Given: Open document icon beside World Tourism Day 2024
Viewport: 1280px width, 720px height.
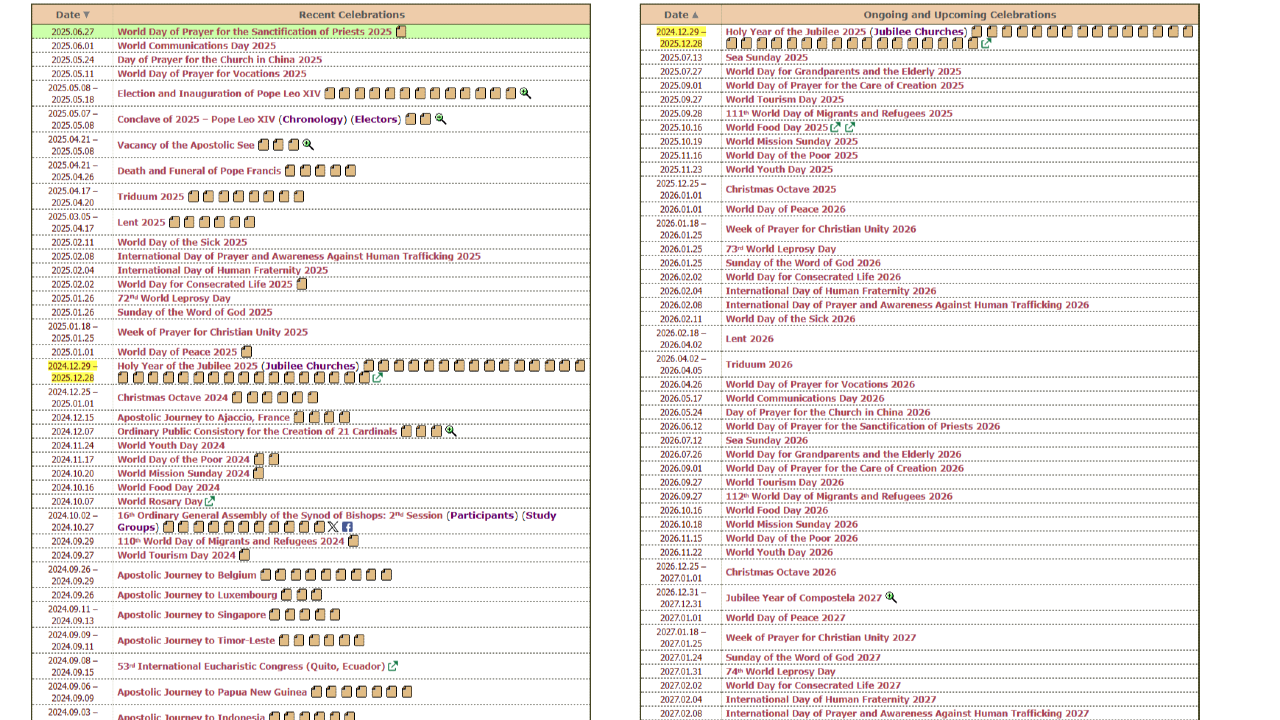Looking at the screenshot, I should click(x=245, y=556).
